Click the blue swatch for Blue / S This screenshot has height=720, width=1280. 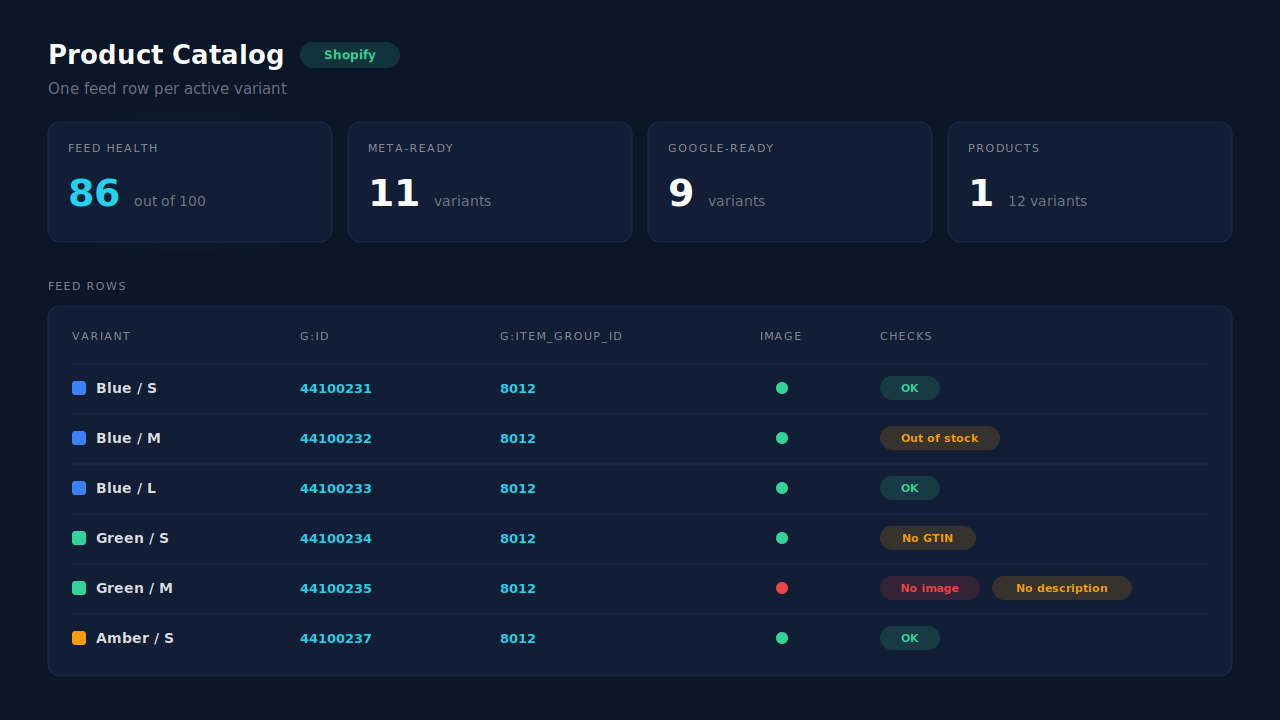[x=79, y=388]
